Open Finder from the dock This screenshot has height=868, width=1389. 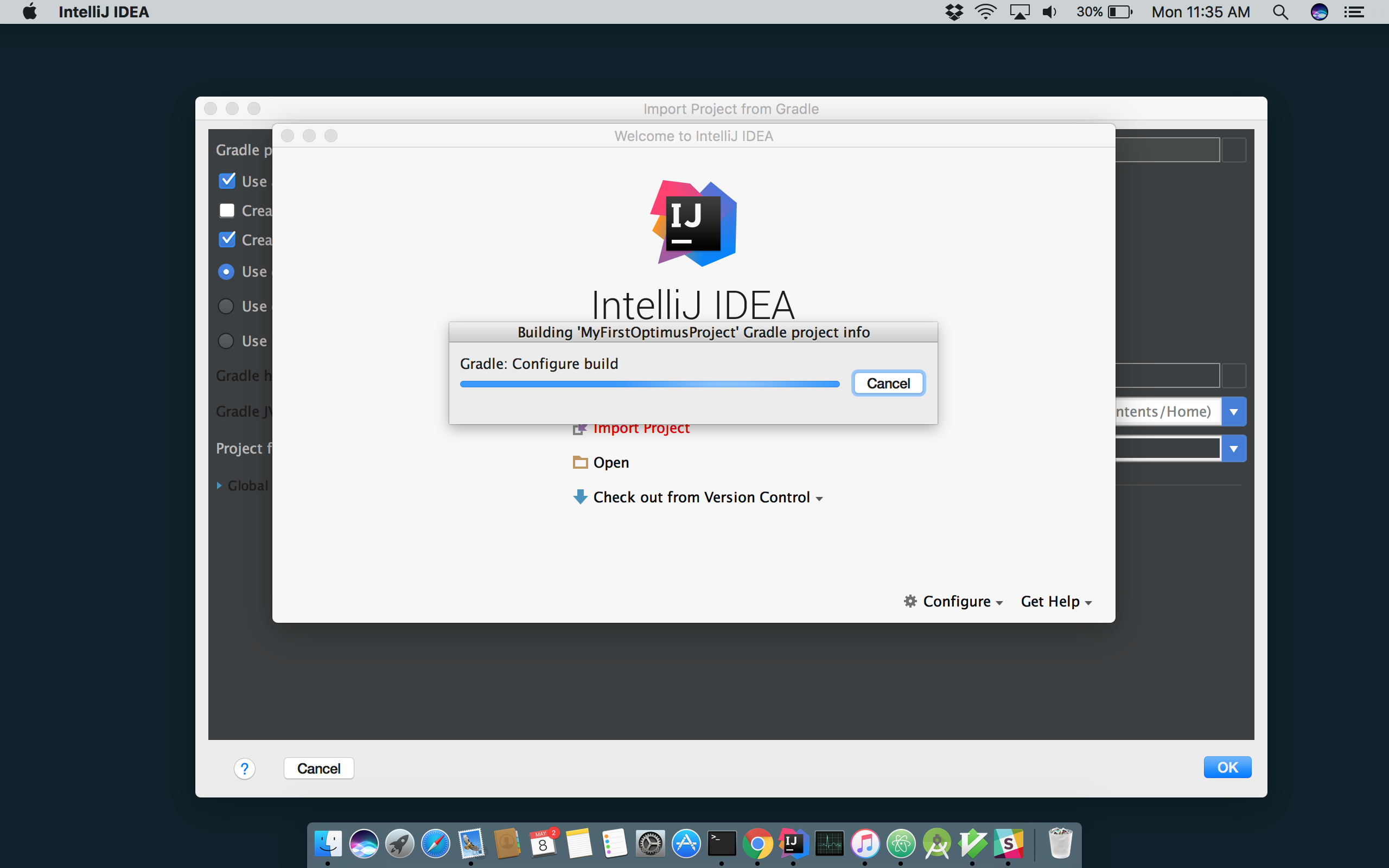coord(328,843)
